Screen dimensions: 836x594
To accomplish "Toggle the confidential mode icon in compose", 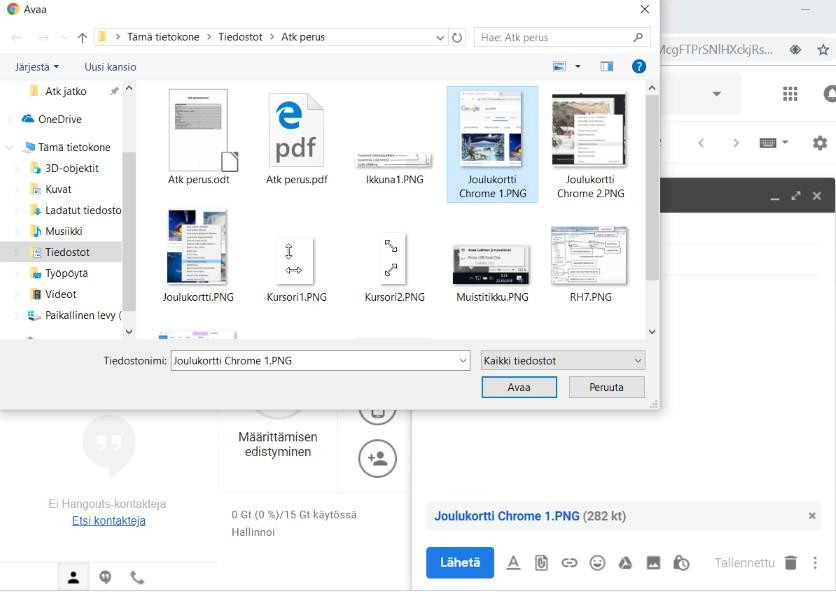I will coord(681,563).
